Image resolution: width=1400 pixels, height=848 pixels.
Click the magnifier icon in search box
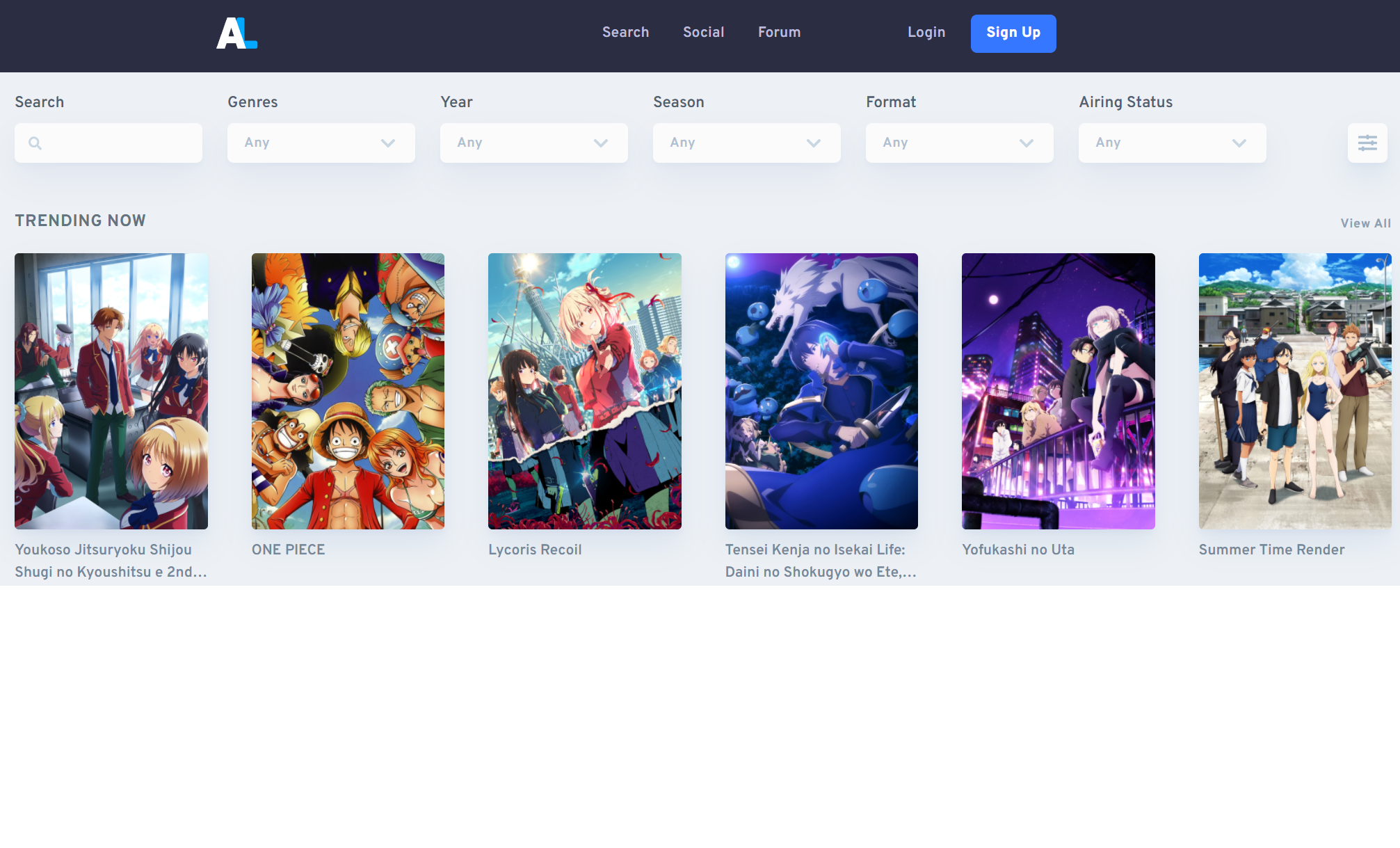pyautogui.click(x=35, y=143)
